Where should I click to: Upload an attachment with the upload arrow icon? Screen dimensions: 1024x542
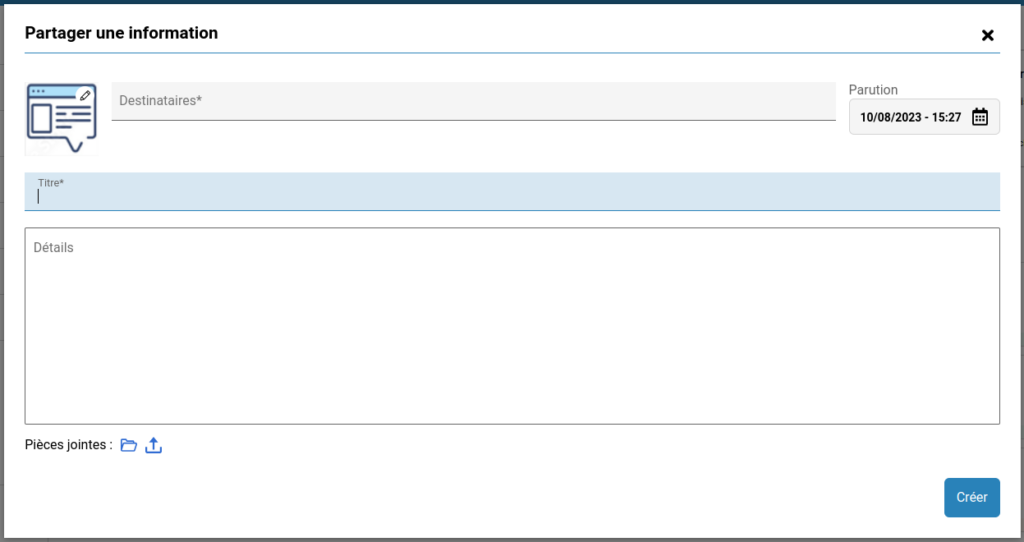pos(153,445)
